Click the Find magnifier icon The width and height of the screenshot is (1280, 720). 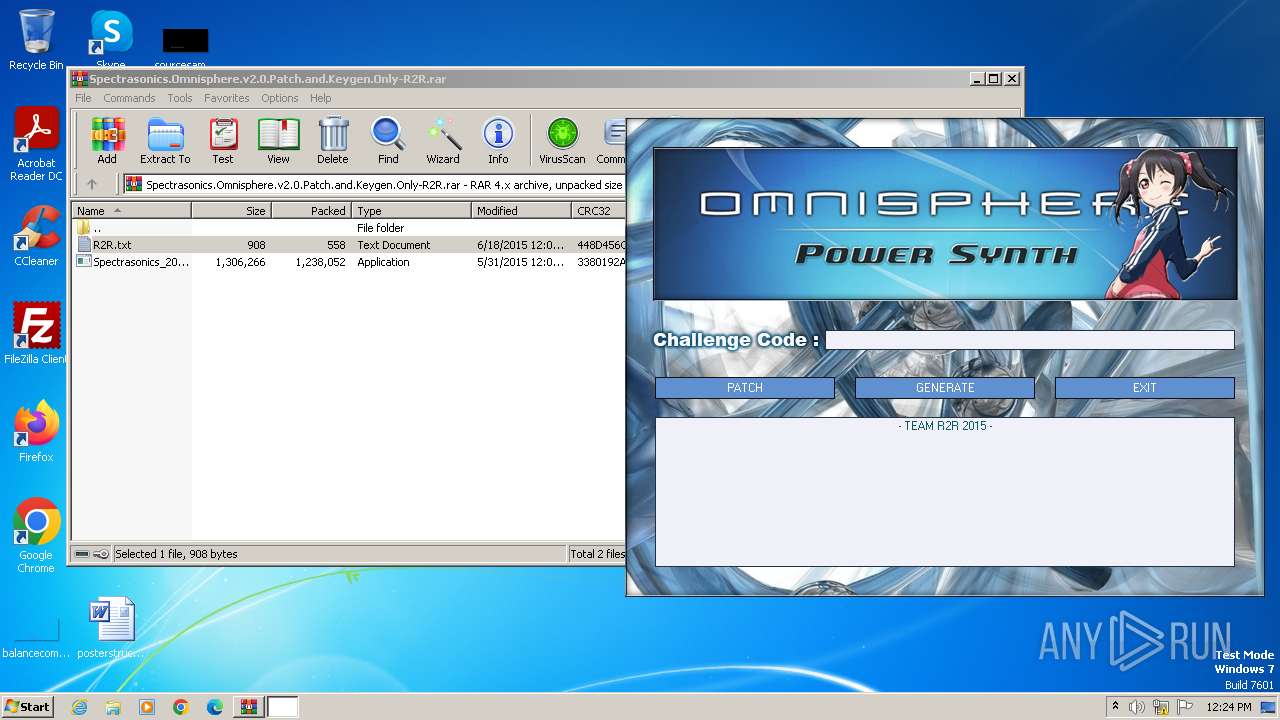coord(388,140)
